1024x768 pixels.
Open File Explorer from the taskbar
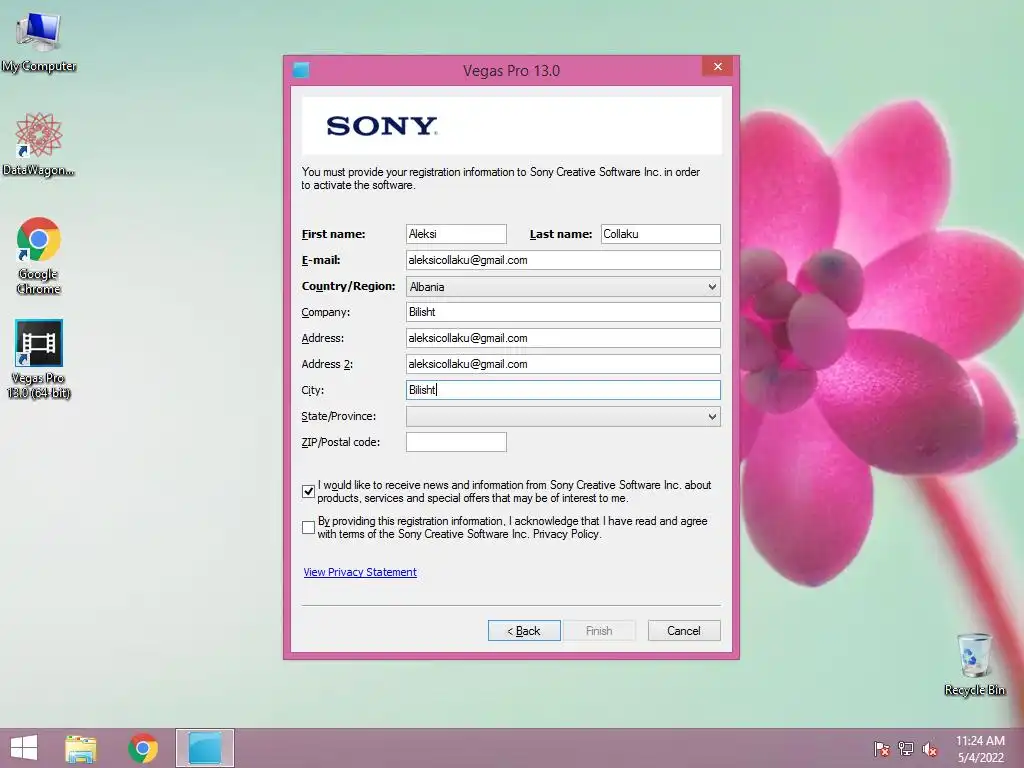(81, 748)
